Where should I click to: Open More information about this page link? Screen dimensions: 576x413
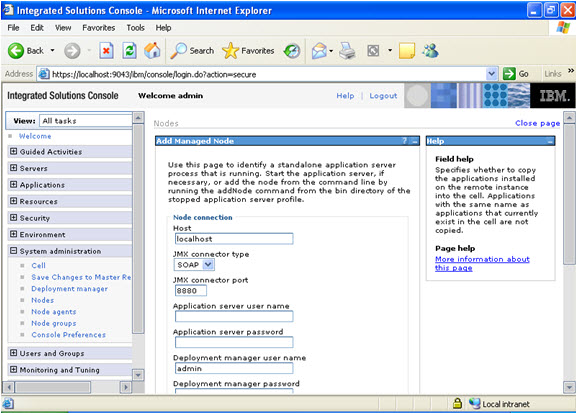[x=482, y=263]
